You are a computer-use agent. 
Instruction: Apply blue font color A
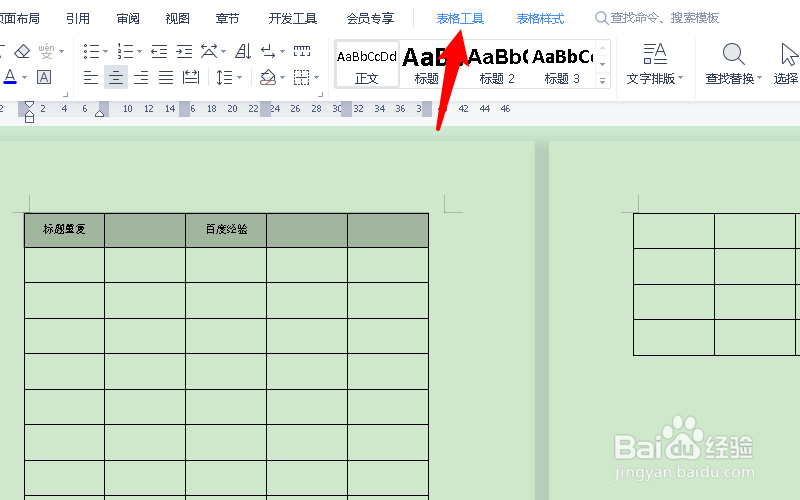coord(10,77)
